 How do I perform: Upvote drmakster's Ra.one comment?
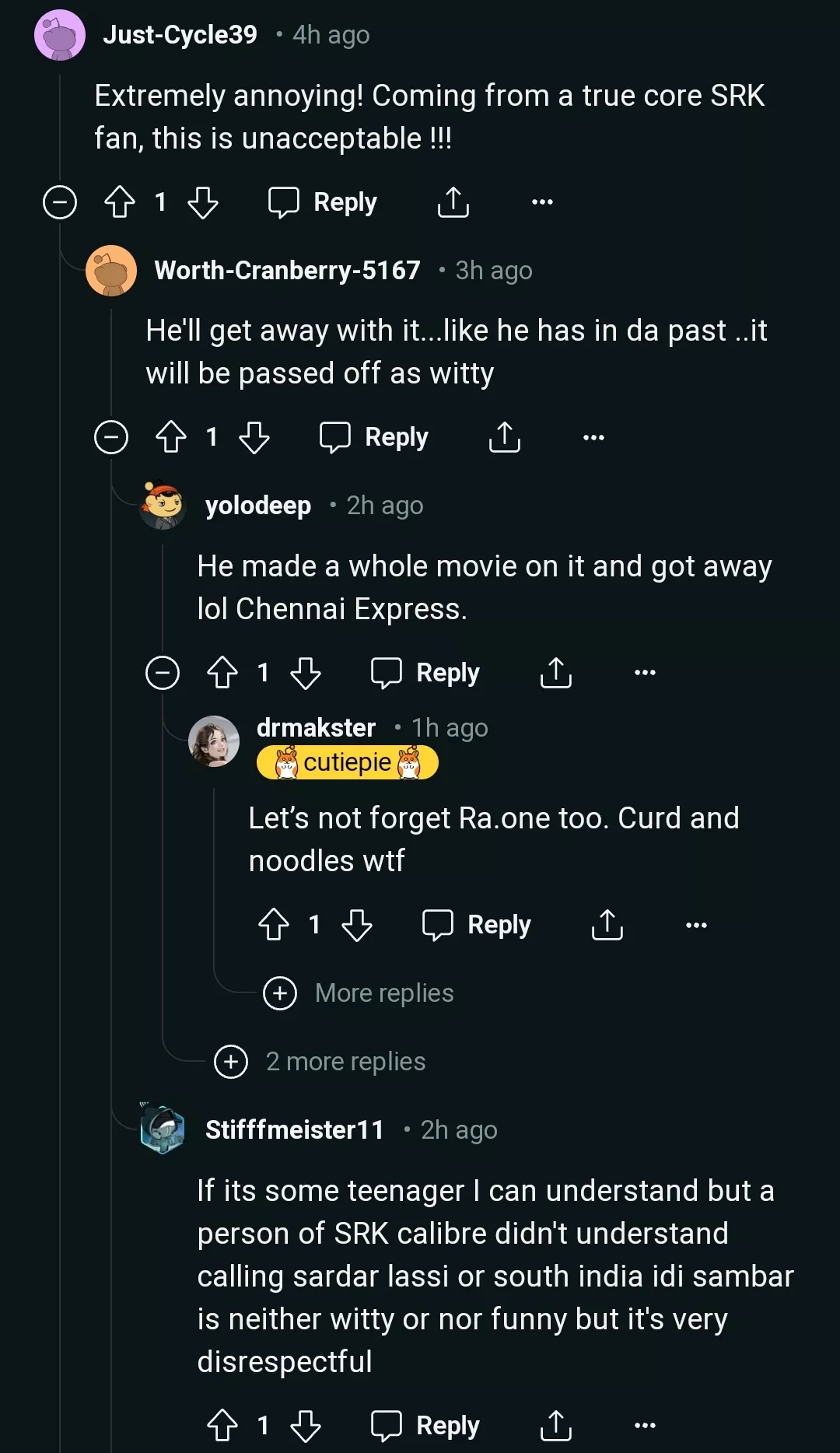click(x=274, y=924)
